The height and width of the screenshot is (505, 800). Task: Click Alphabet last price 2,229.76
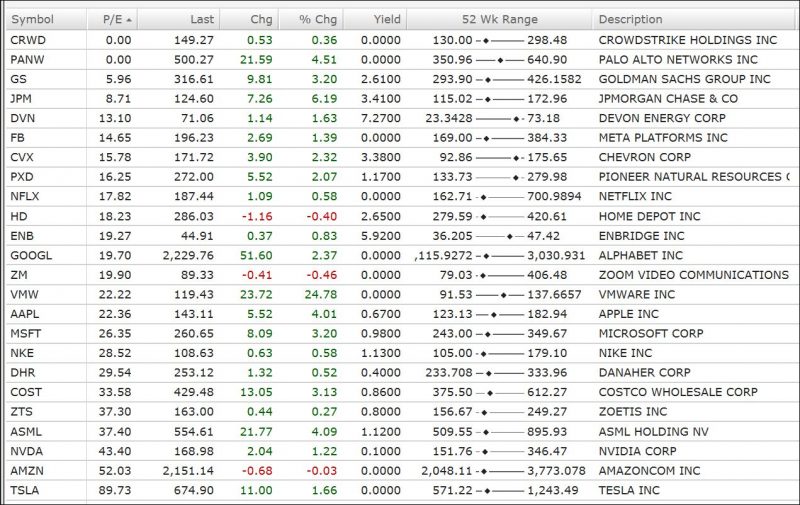(188, 255)
